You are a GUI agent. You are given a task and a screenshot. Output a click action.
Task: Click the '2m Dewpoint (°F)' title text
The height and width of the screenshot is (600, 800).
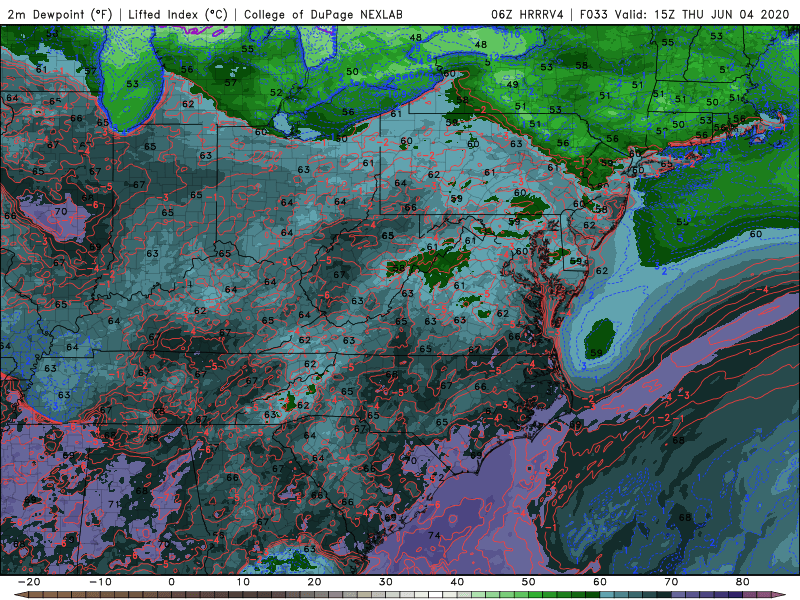(x=60, y=14)
